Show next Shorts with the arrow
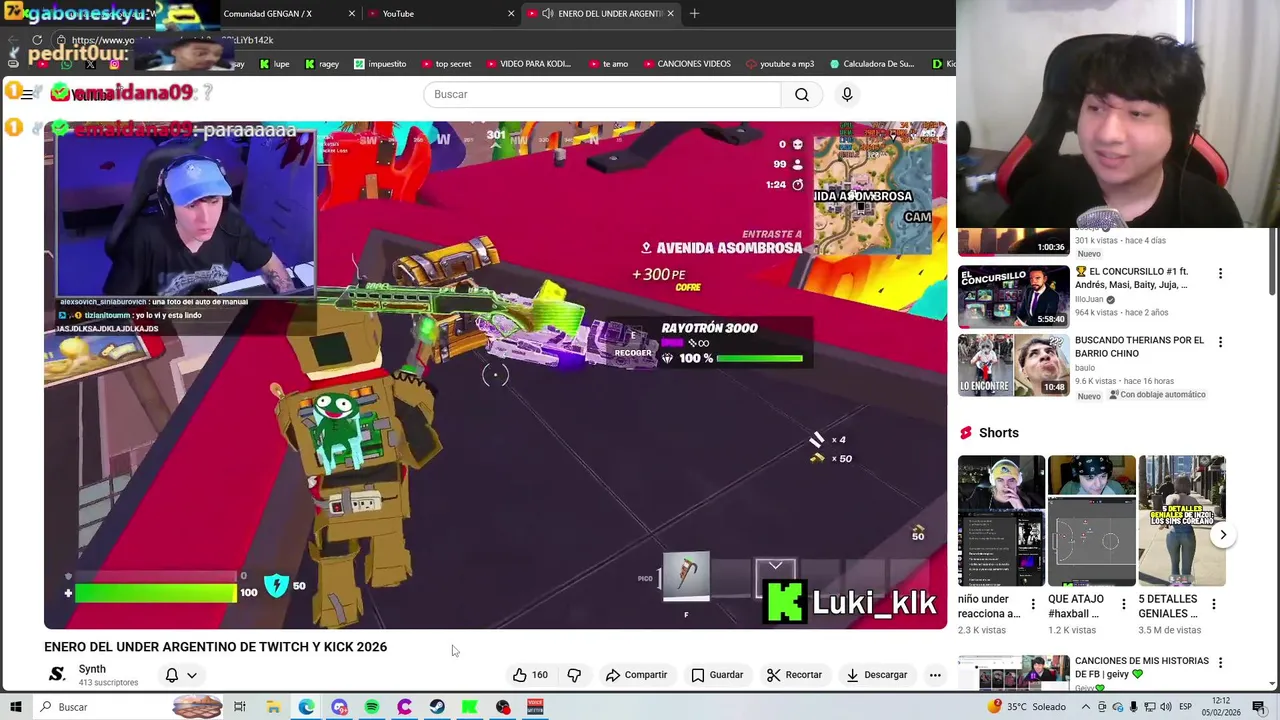This screenshot has height=720, width=1280. (1223, 535)
